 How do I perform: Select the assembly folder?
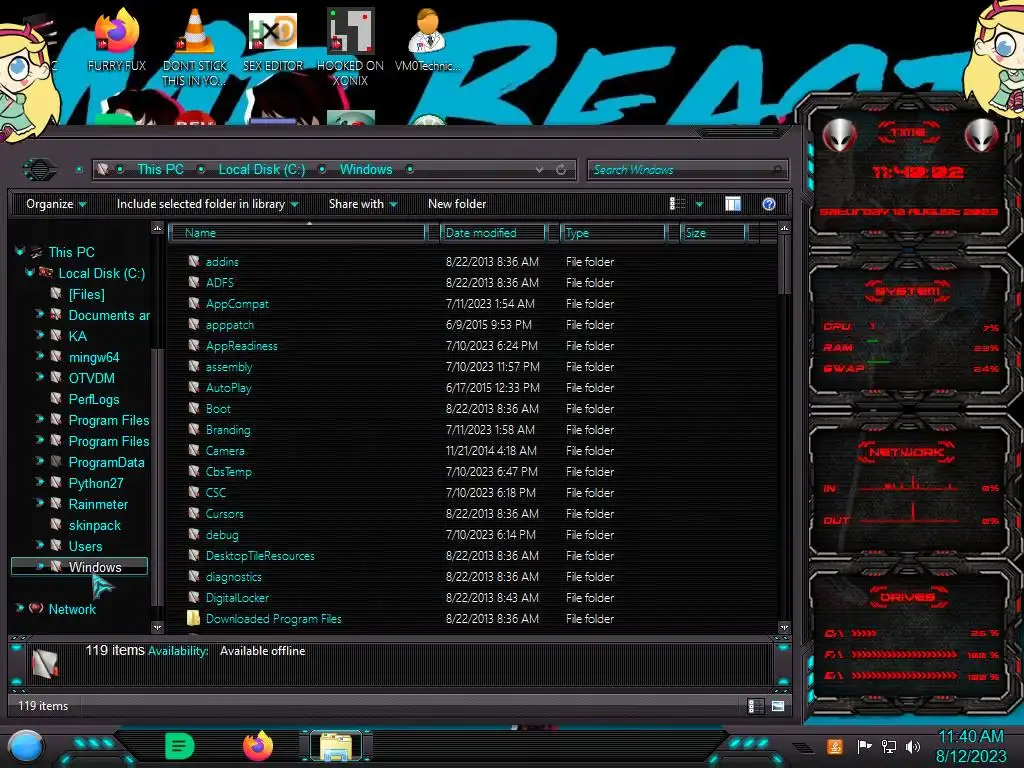(x=229, y=366)
